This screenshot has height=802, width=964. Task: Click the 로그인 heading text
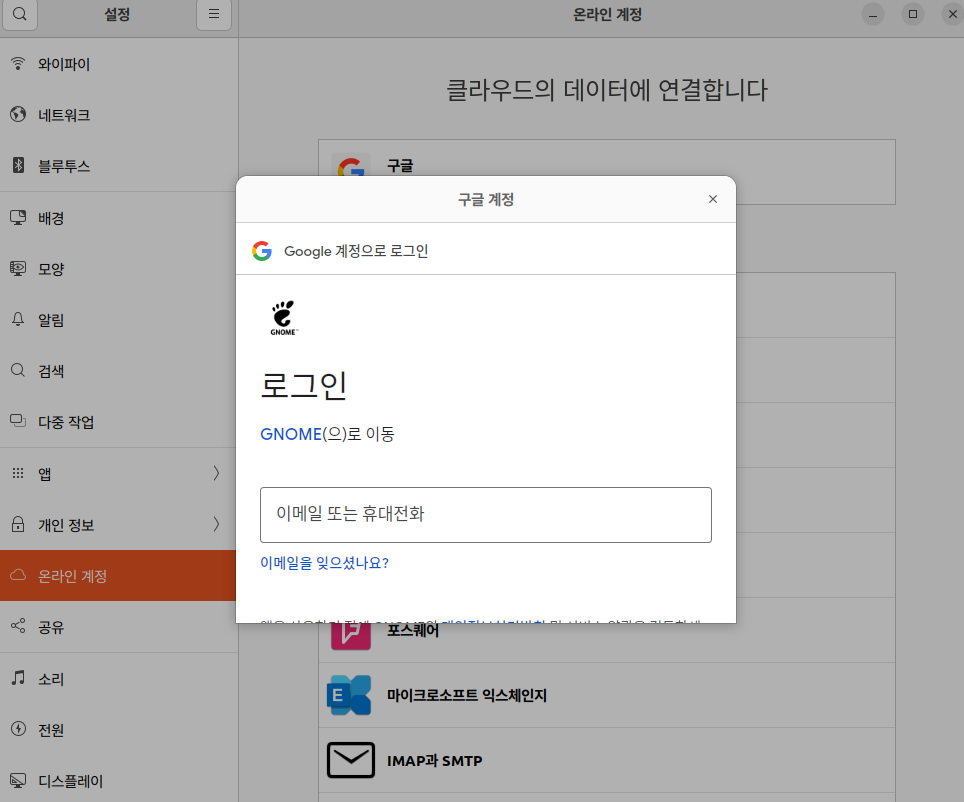[304, 386]
